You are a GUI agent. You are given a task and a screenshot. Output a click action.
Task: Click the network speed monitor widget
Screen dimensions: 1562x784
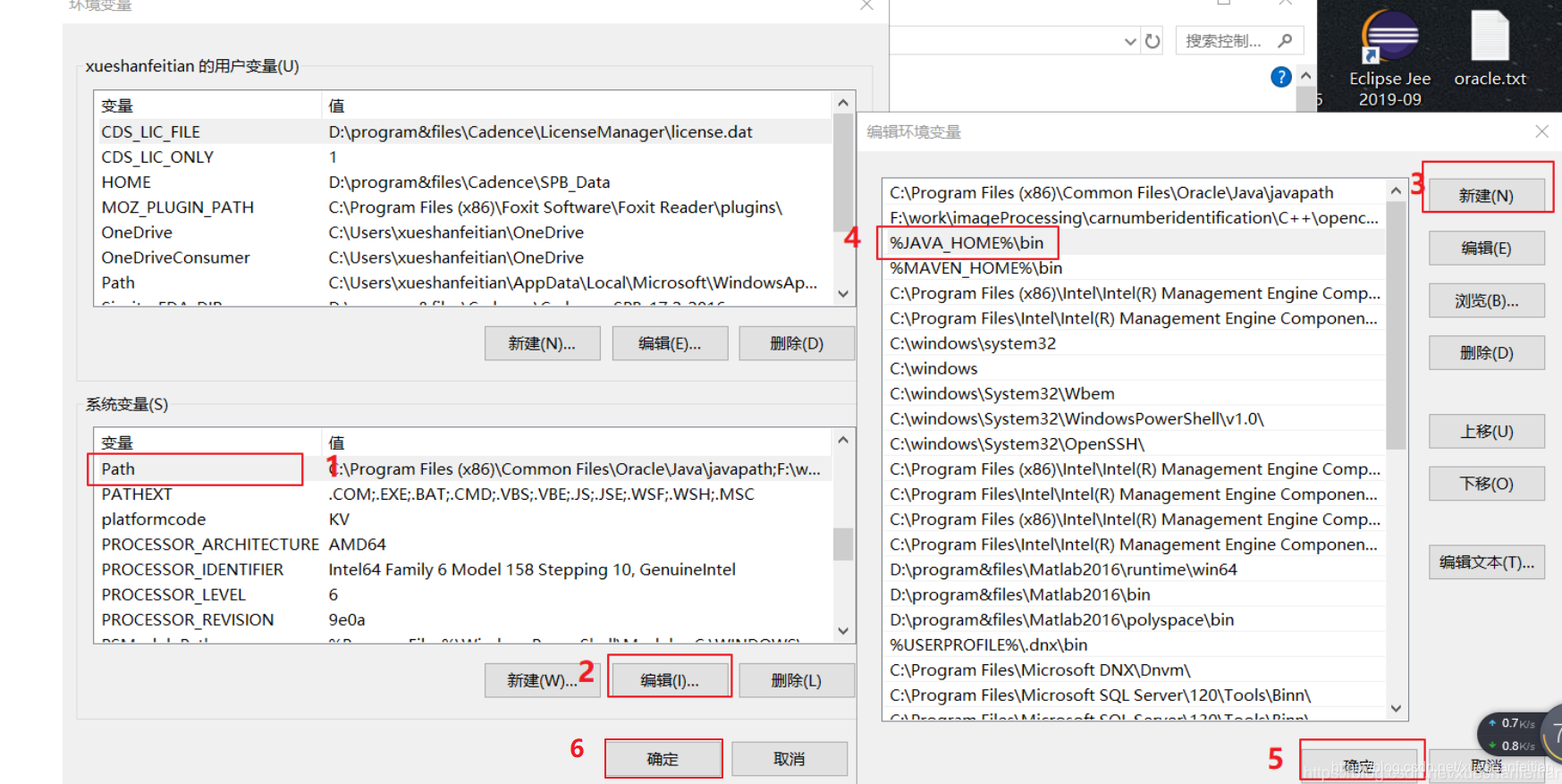[1517, 734]
